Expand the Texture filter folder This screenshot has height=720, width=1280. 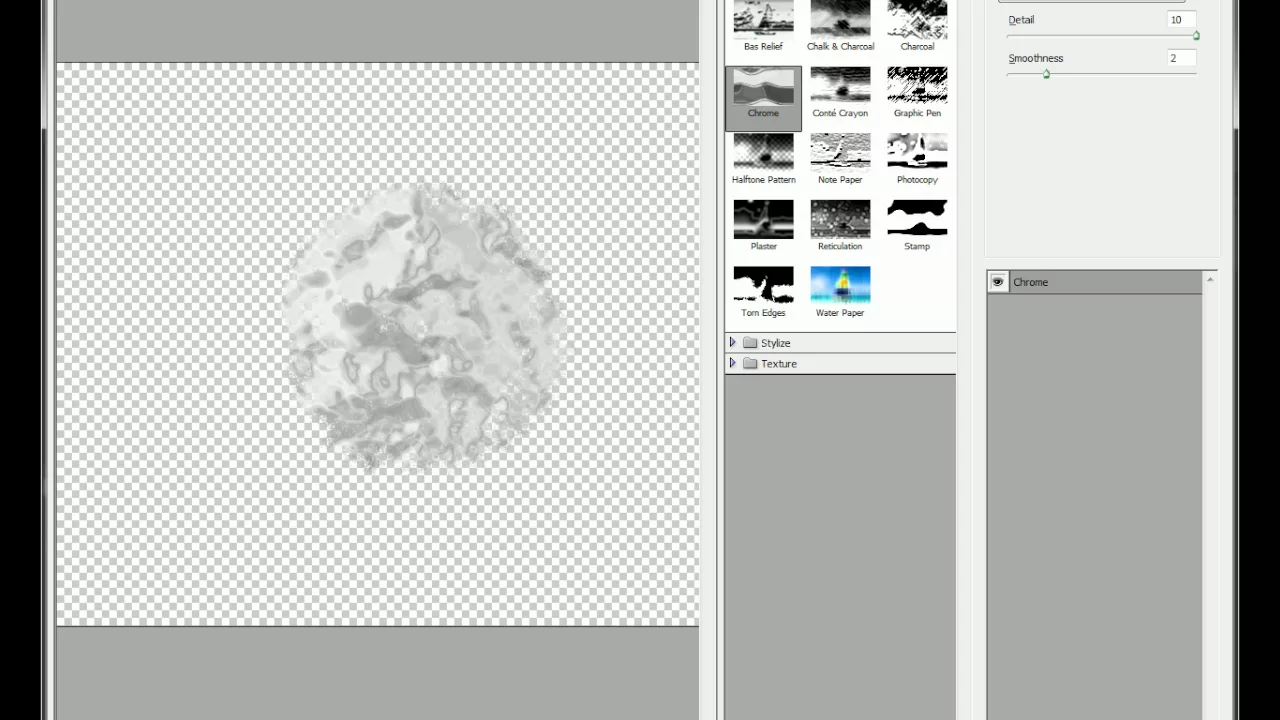(732, 363)
